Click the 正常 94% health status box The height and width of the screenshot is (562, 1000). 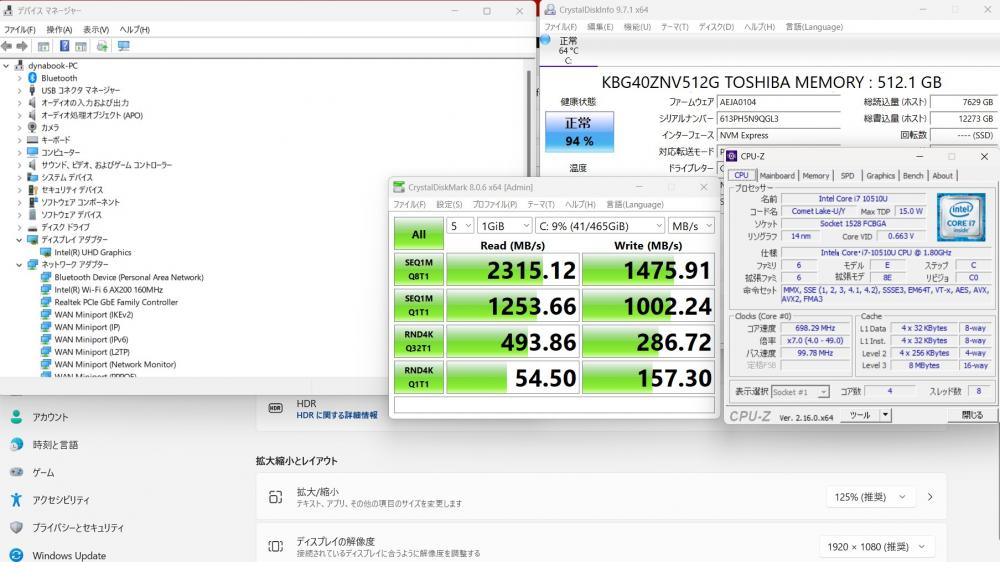point(579,132)
